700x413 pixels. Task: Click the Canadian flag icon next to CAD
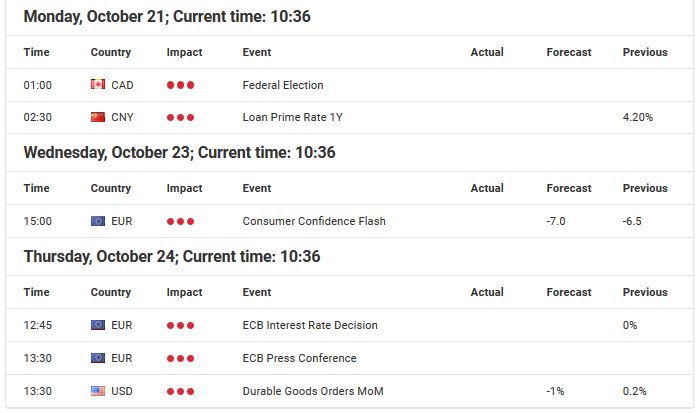coord(98,84)
